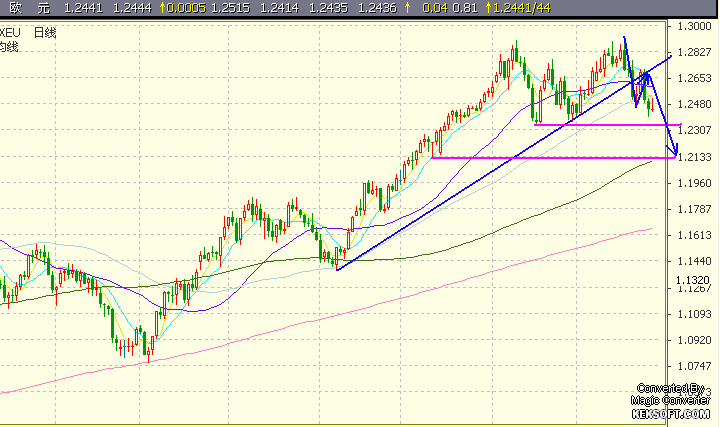
Task: Click the 1.3000 price axis label
Action: (x=694, y=26)
